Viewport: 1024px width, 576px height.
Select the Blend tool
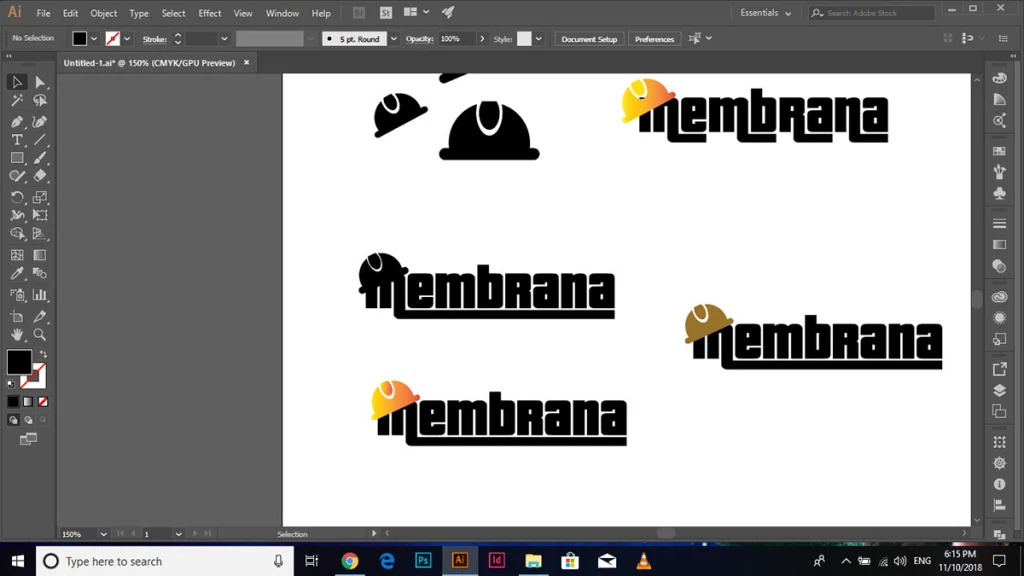tap(40, 274)
